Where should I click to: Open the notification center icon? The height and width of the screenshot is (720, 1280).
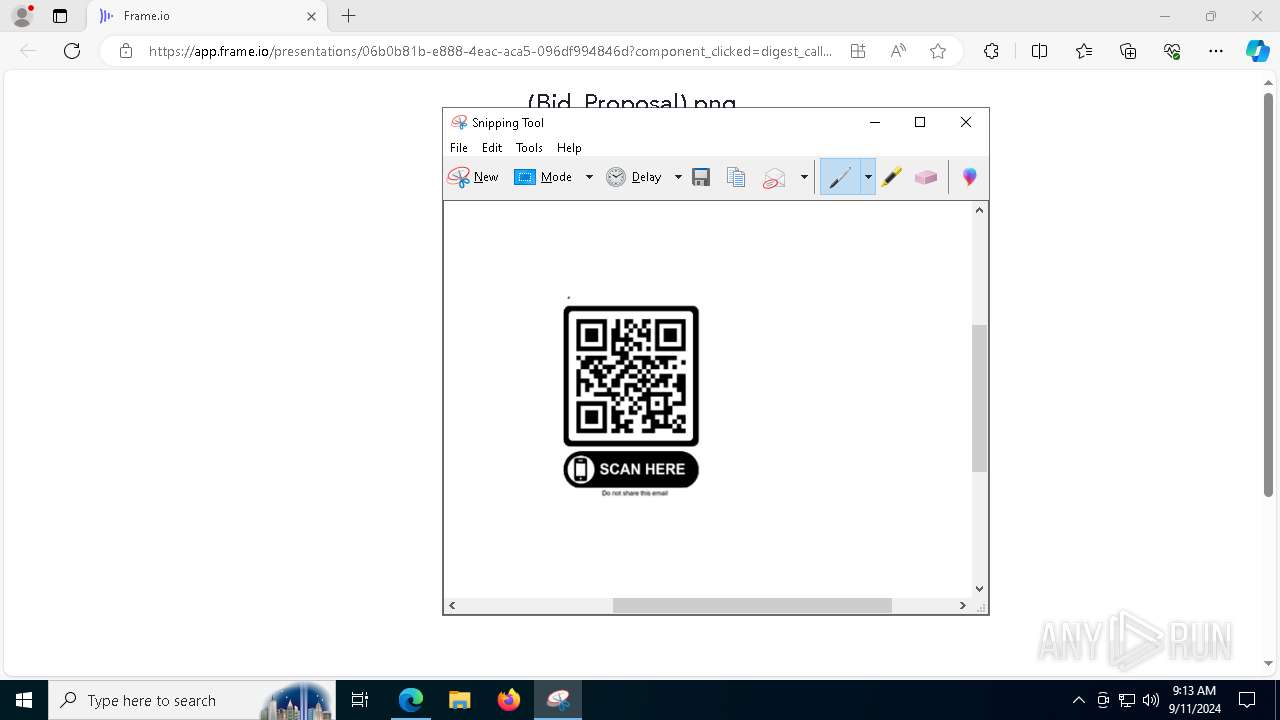1247,700
